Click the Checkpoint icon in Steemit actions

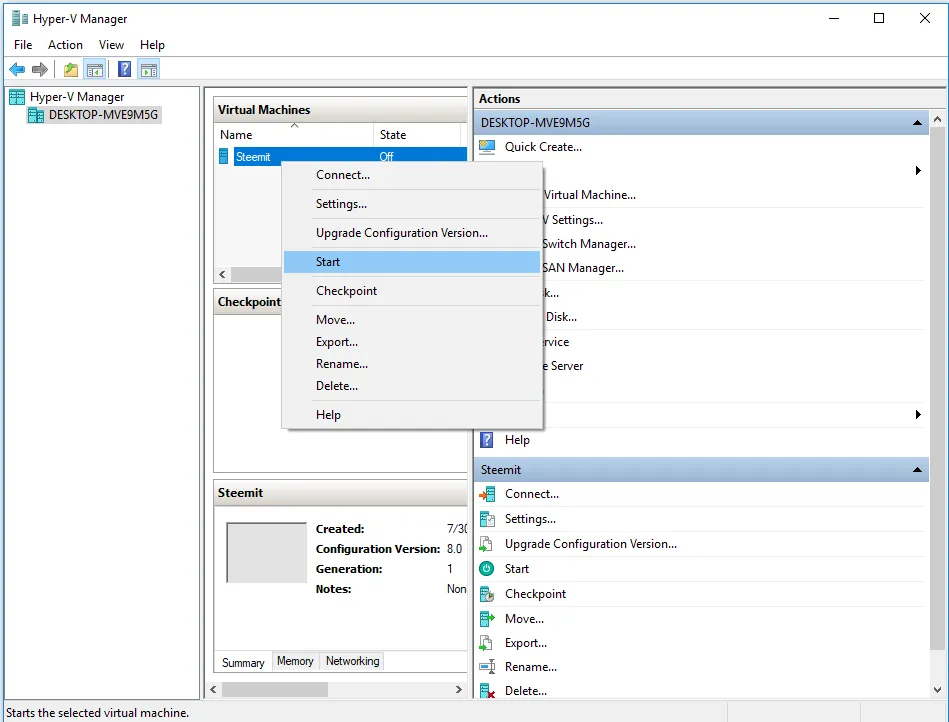click(487, 594)
